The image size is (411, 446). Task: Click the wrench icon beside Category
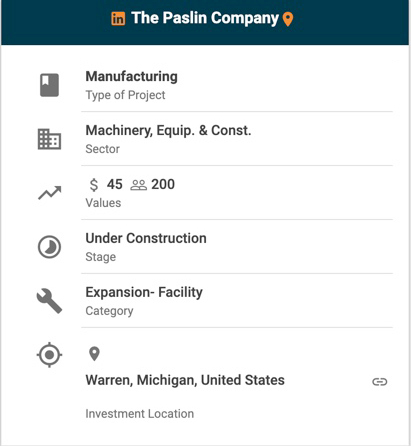pyautogui.click(x=49, y=301)
